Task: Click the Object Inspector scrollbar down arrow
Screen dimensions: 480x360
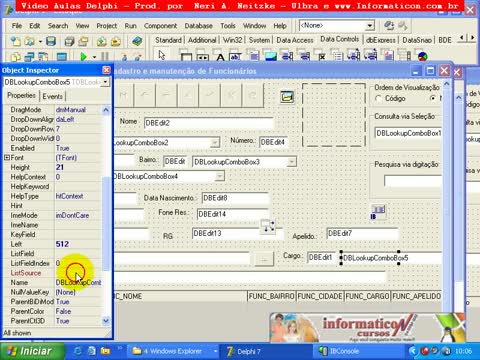Action: pos(106,321)
